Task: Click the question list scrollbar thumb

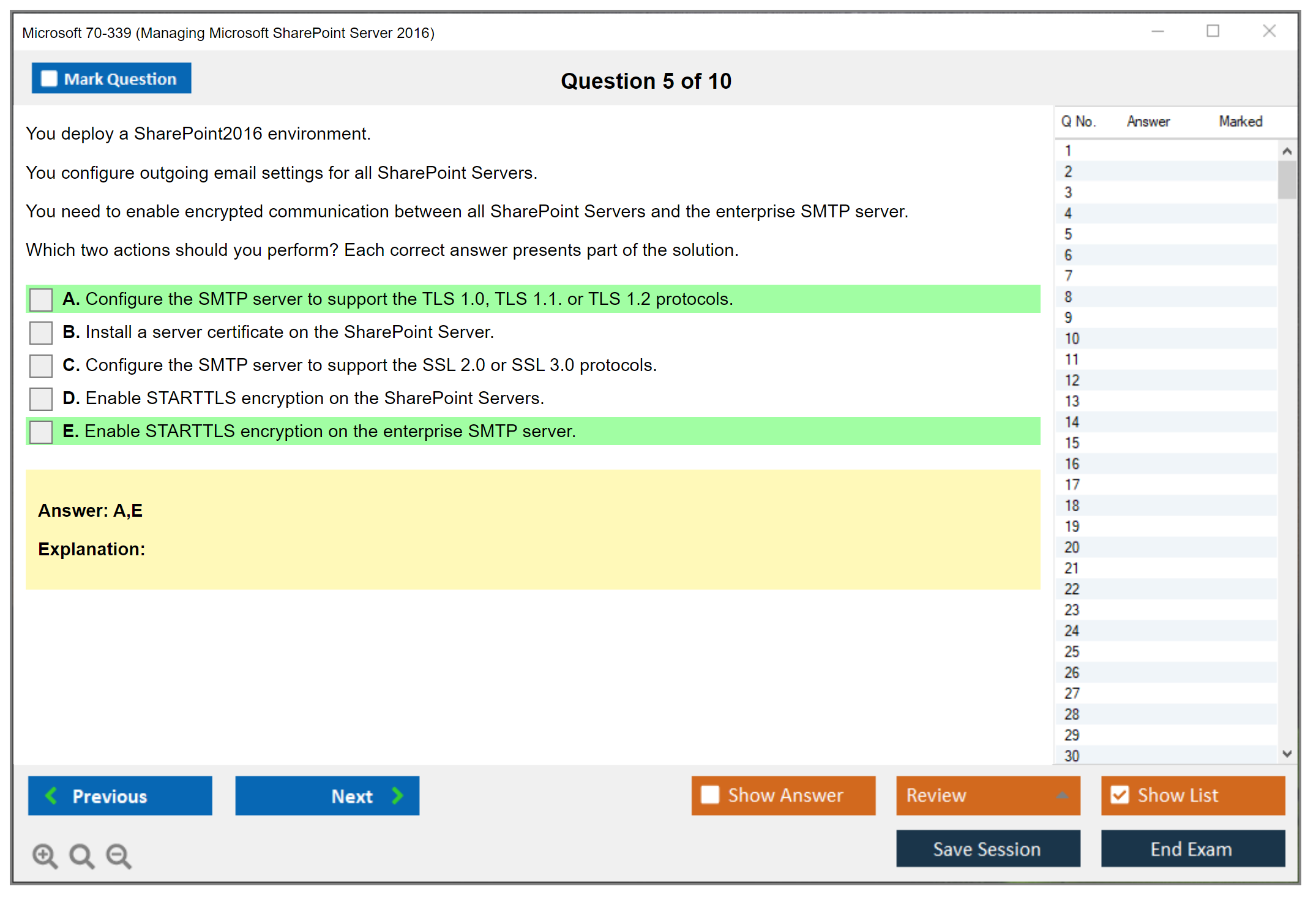Action: click(1287, 180)
